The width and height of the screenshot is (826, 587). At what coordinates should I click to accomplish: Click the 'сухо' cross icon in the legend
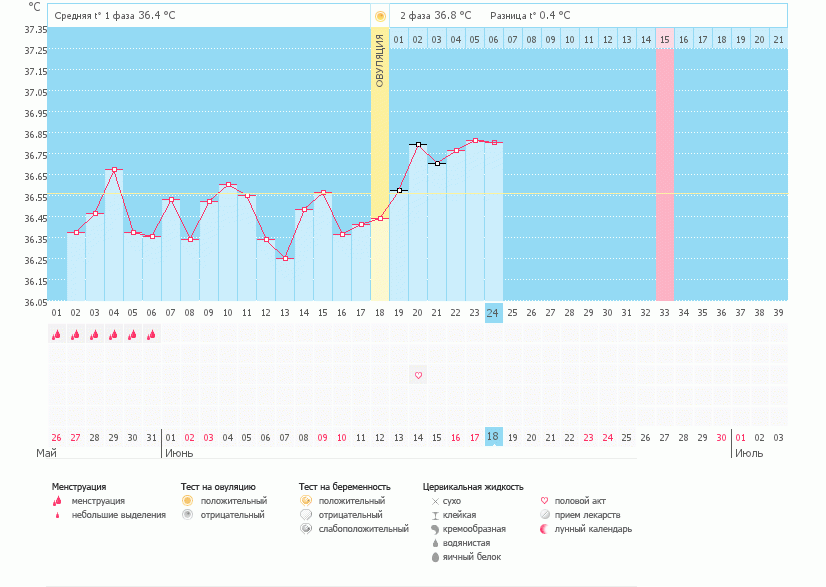point(435,501)
